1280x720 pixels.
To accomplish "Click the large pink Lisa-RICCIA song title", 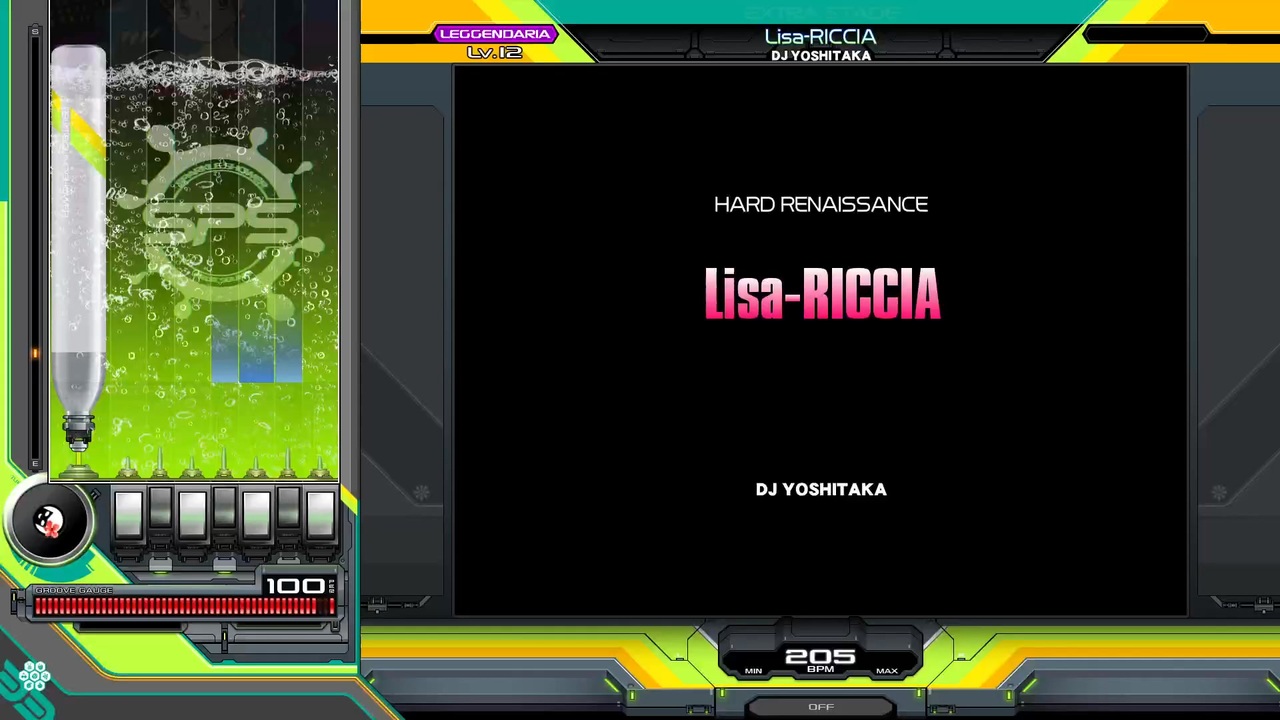I will click(822, 293).
